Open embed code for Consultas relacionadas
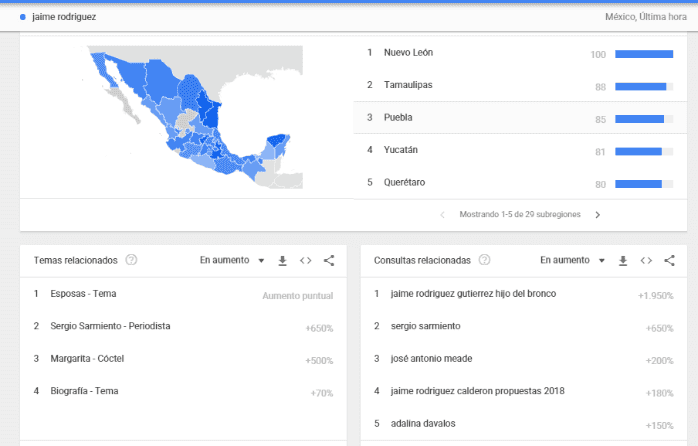 pyautogui.click(x=647, y=261)
